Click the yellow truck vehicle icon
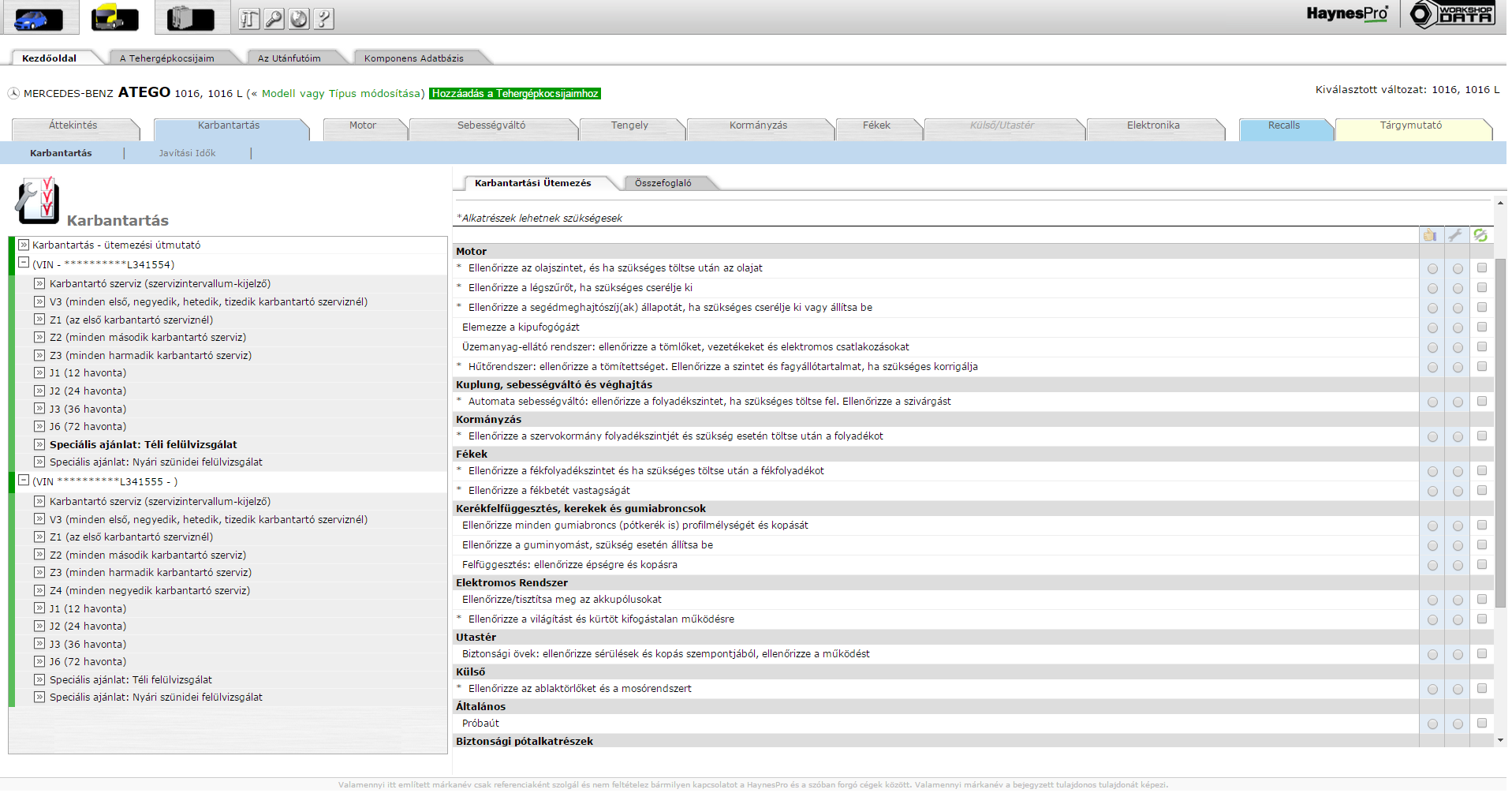Screen dimensions: 1512x793 tap(115, 17)
